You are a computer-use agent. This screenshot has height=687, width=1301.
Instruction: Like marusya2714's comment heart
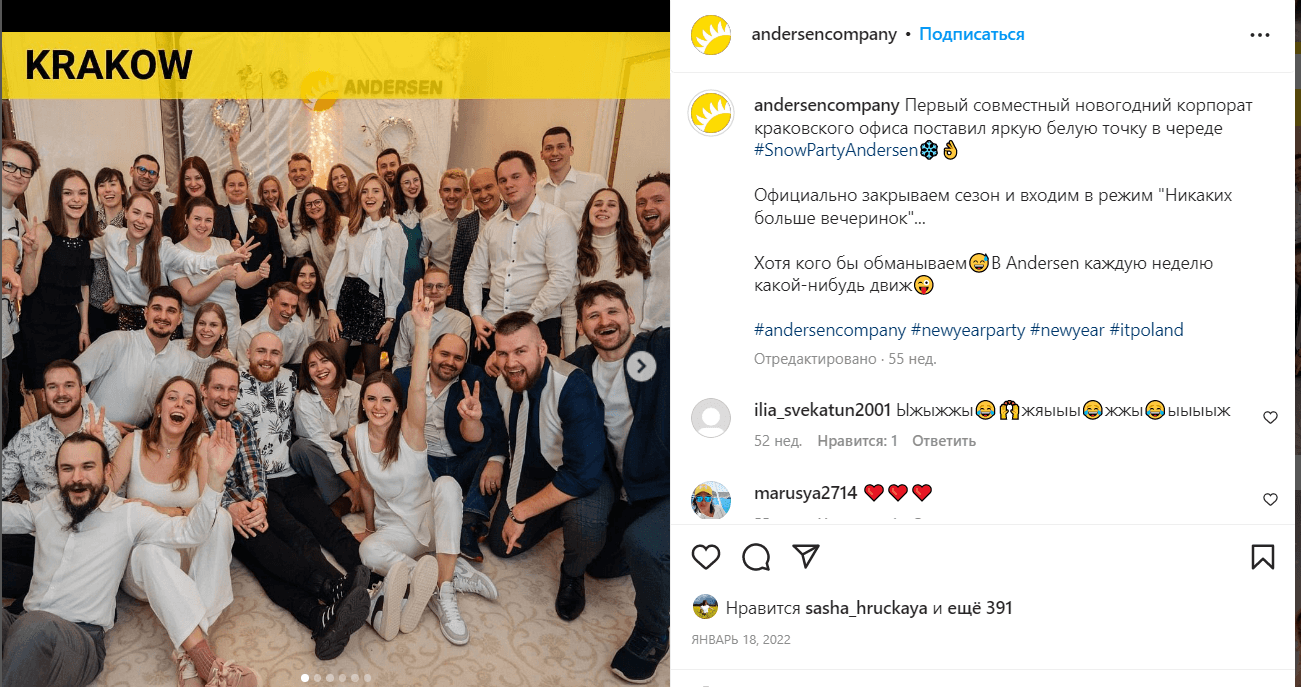point(1270,500)
